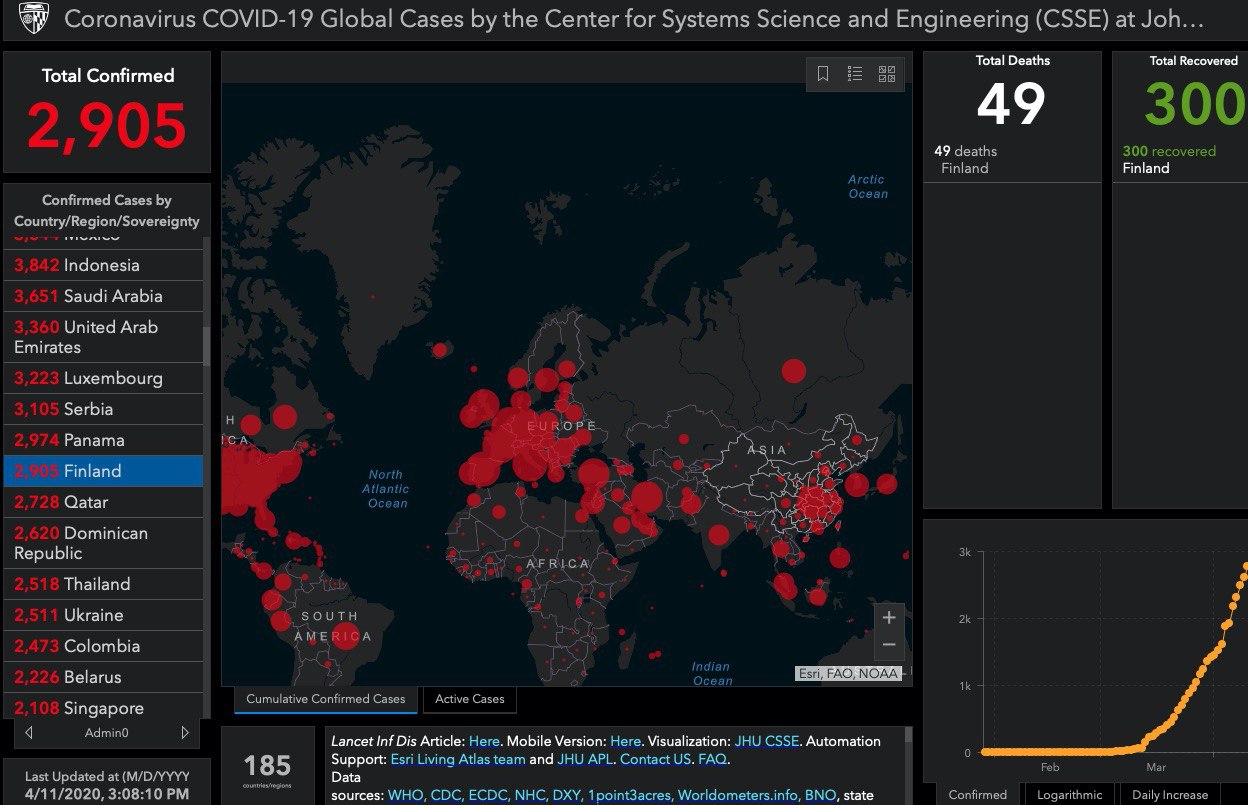The width and height of the screenshot is (1248, 805).
Task: Go to previous admin level with left arrow
Action: pos(28,733)
